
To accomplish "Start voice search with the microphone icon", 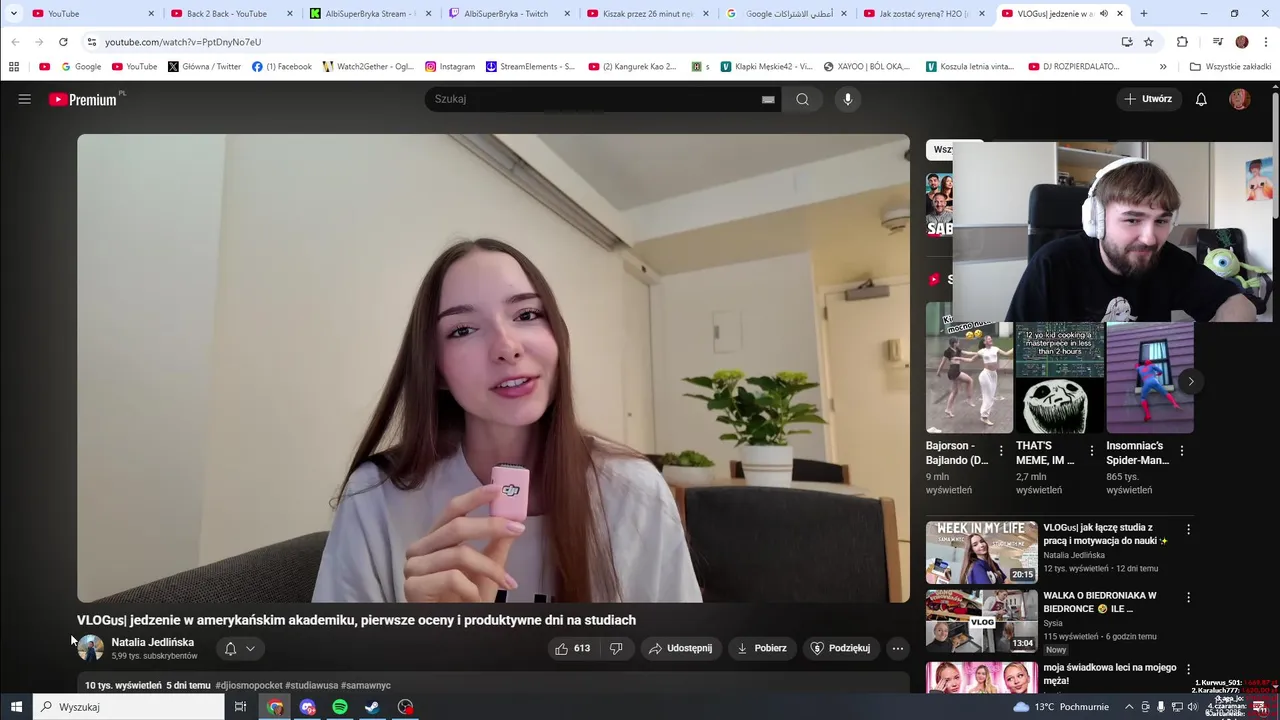I will (847, 99).
